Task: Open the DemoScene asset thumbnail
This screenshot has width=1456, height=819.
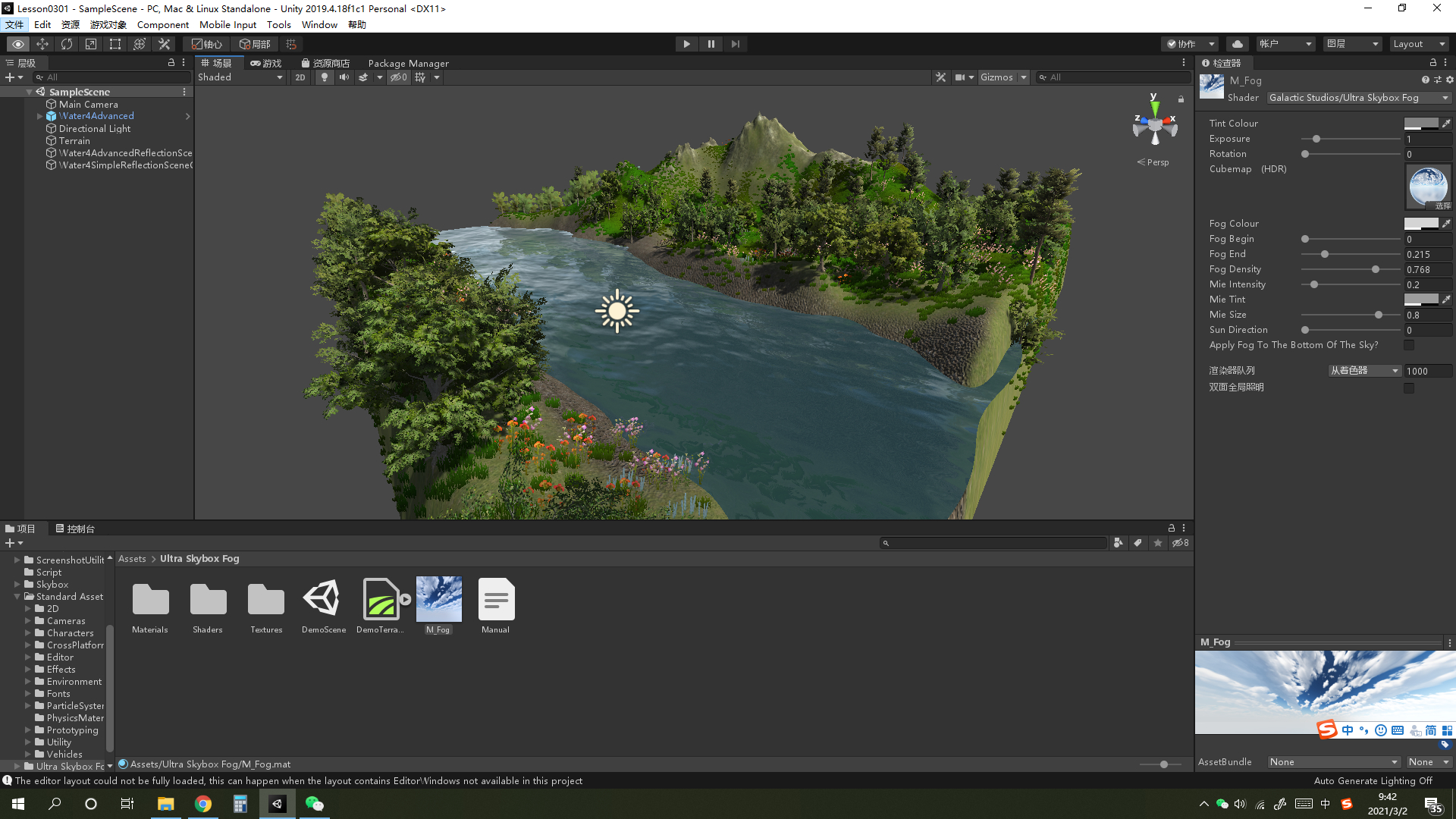Action: click(x=323, y=599)
